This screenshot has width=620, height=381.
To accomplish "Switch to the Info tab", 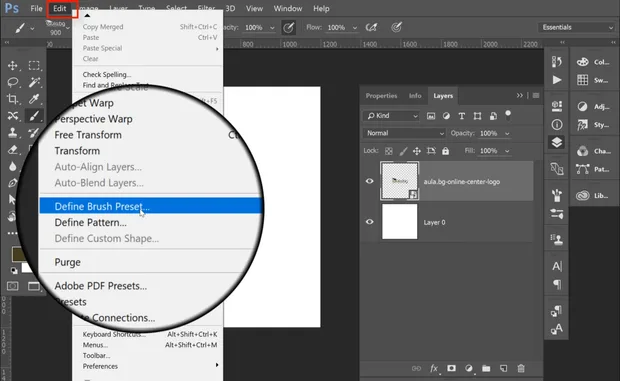I will tap(415, 96).
